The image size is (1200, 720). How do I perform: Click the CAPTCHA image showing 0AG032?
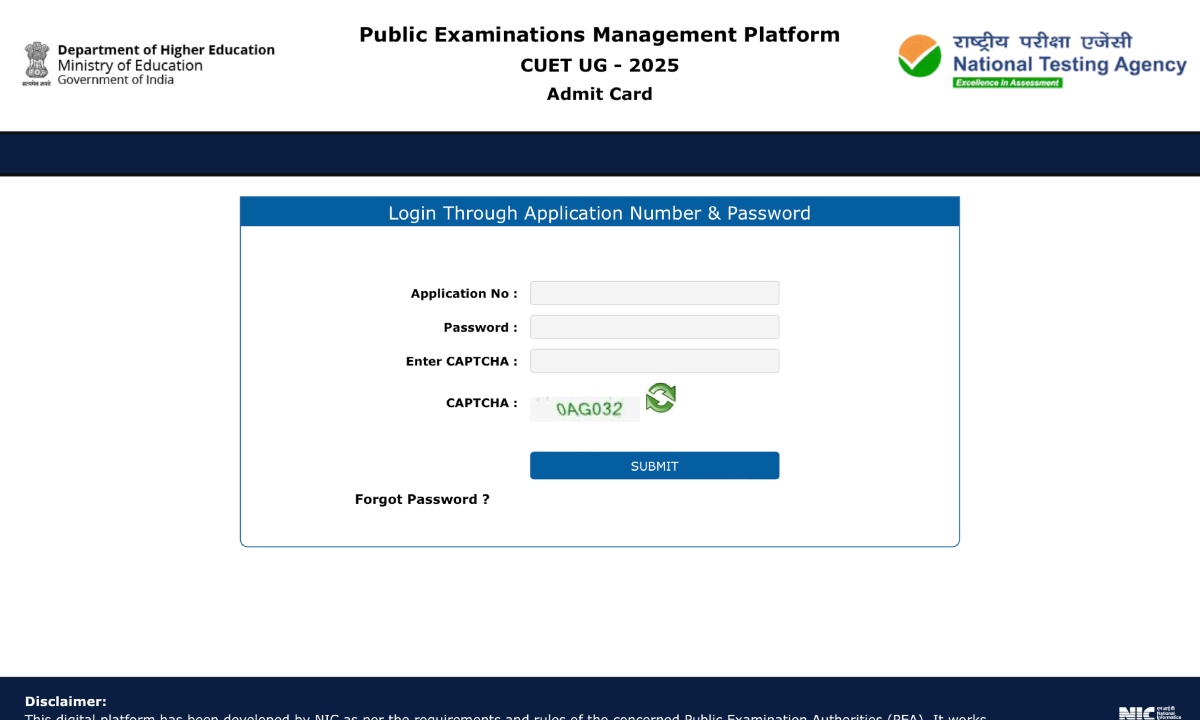tap(585, 409)
